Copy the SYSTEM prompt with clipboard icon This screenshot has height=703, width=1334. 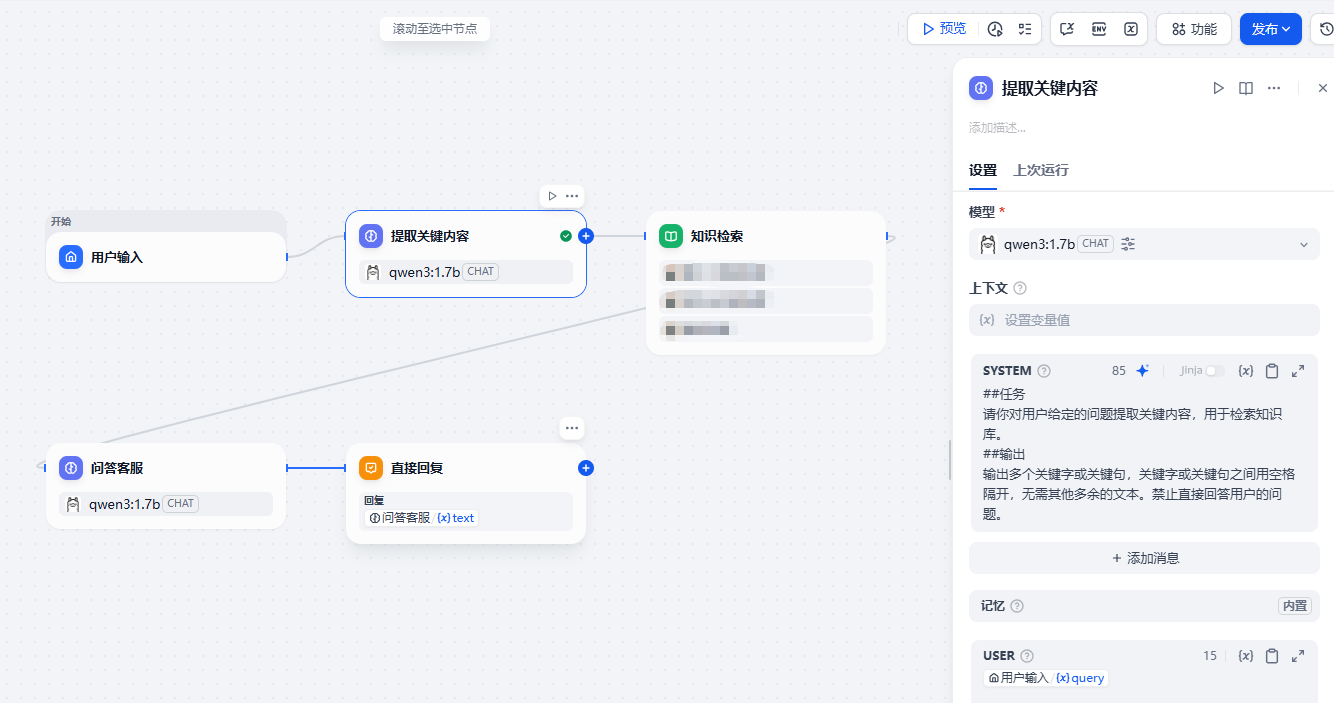coord(1272,371)
